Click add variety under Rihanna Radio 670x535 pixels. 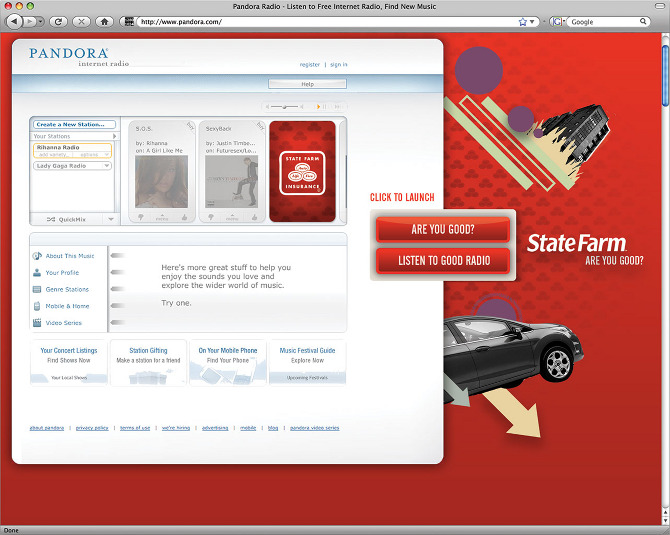pos(53,155)
